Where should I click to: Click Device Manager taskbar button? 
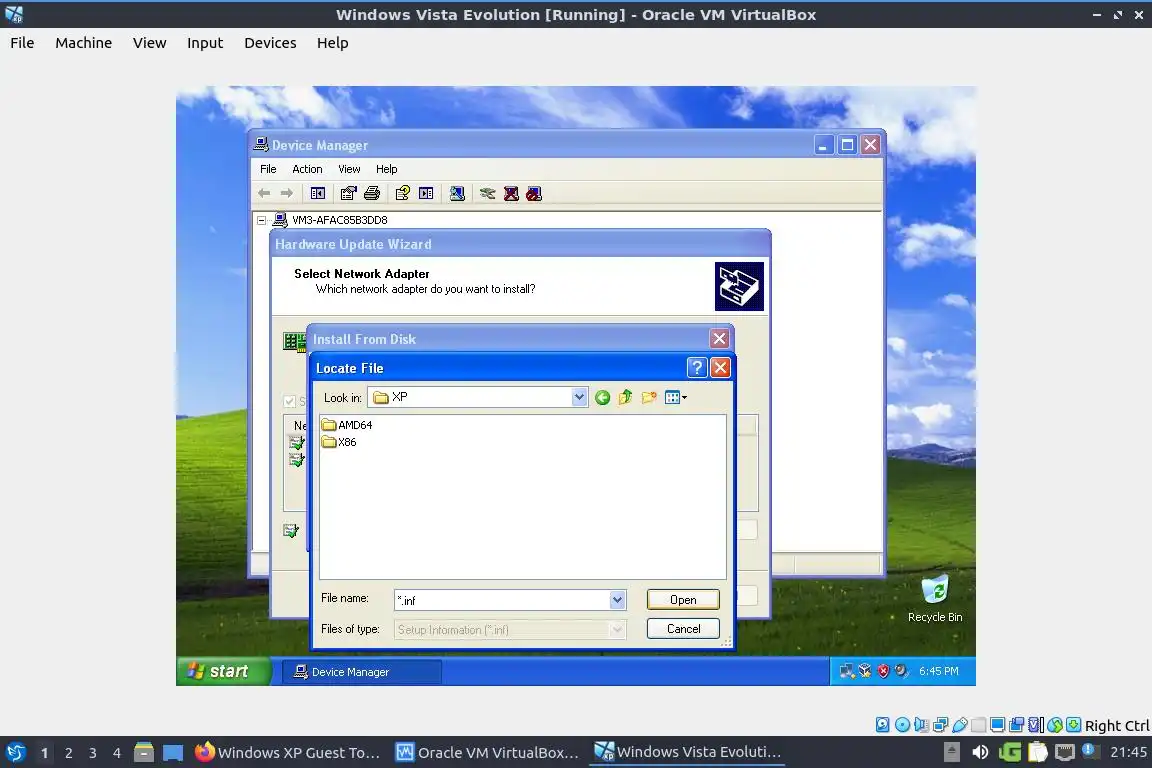pos(362,672)
